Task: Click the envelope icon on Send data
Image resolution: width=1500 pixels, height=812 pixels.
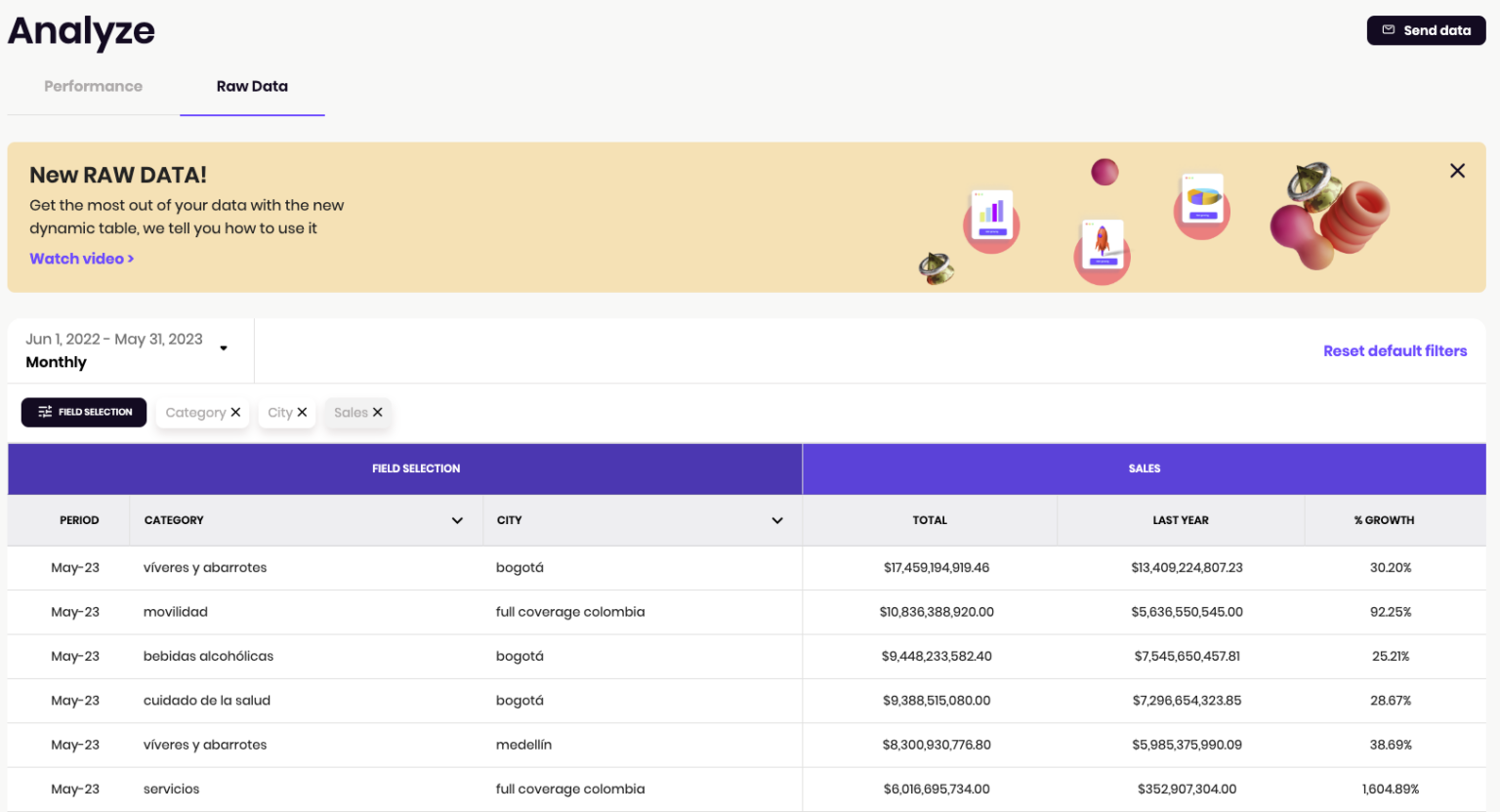Action: point(1389,30)
